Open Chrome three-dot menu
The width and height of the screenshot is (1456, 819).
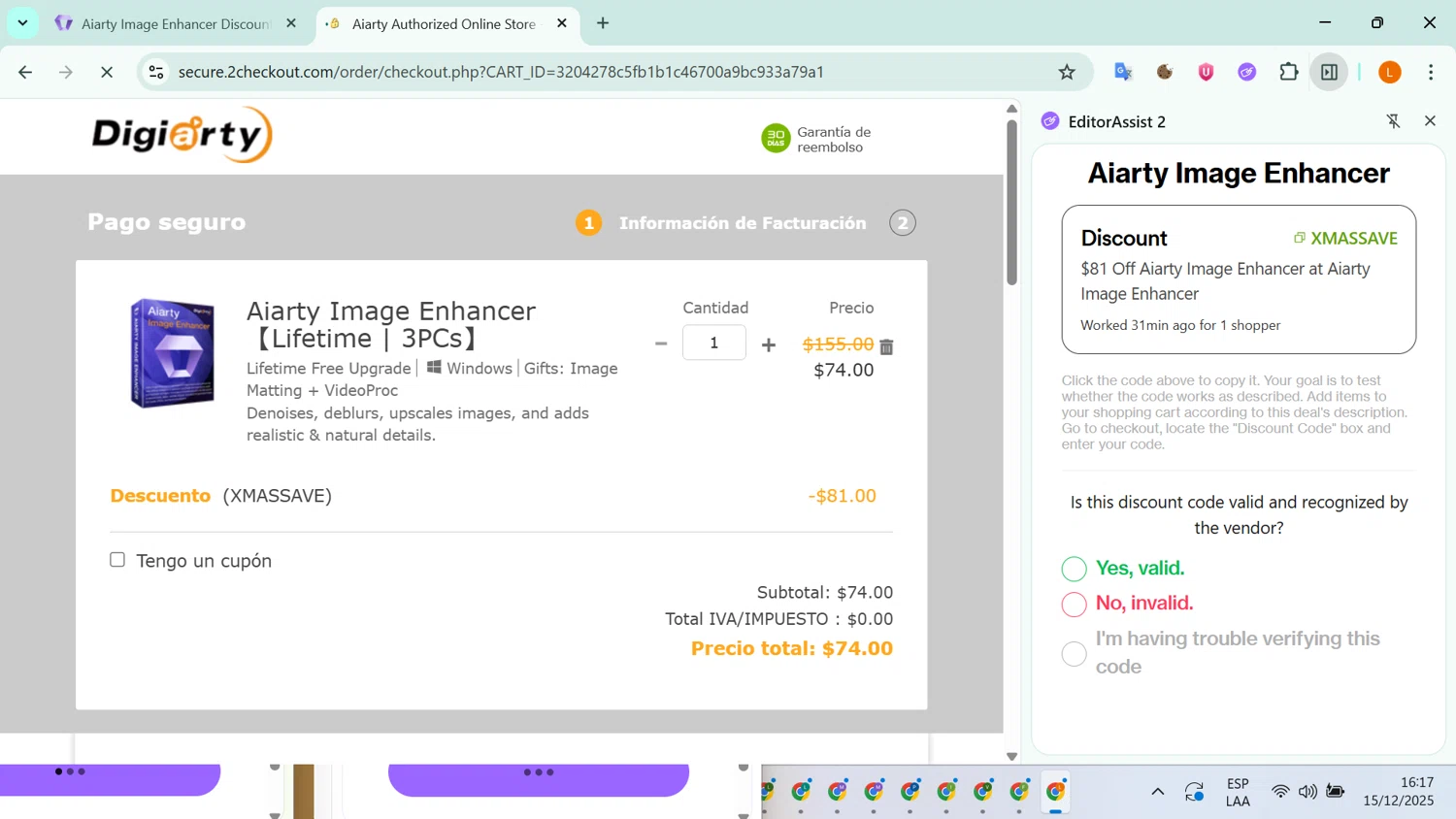coord(1431,72)
